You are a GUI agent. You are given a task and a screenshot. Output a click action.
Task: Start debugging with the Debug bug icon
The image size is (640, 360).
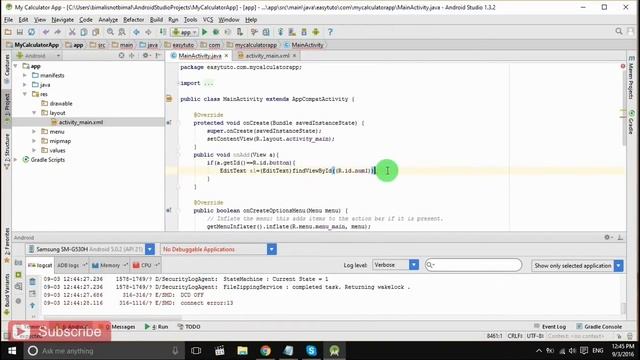(216, 32)
